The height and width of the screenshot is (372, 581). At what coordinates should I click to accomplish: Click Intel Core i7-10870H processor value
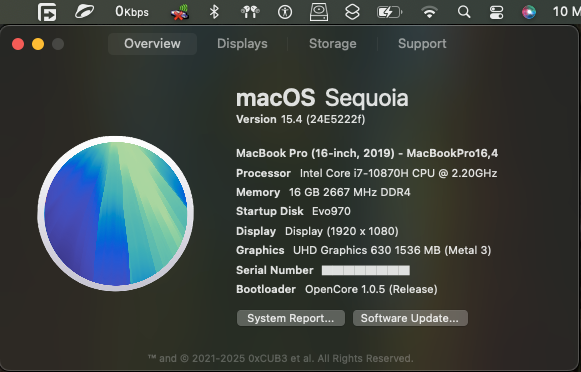click(398, 173)
